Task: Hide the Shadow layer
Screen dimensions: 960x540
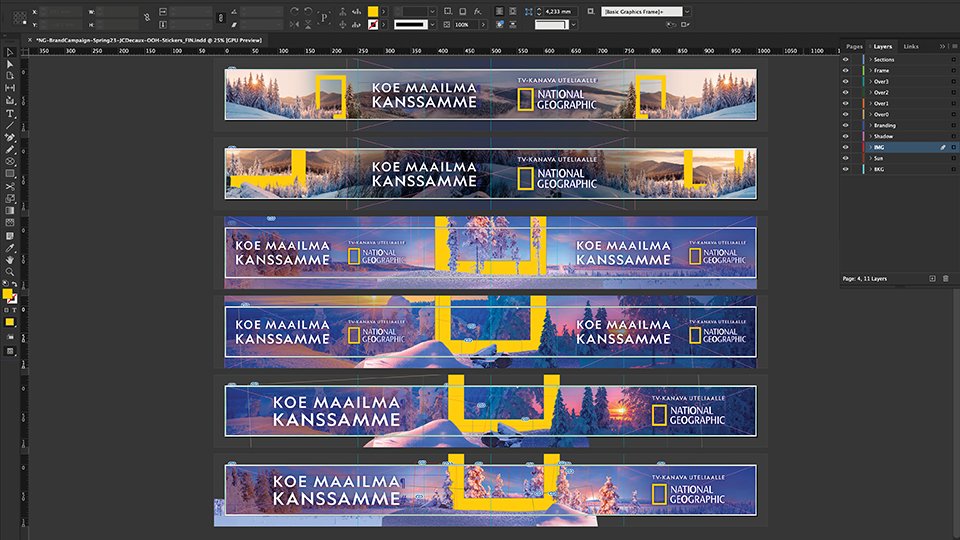Action: point(846,136)
